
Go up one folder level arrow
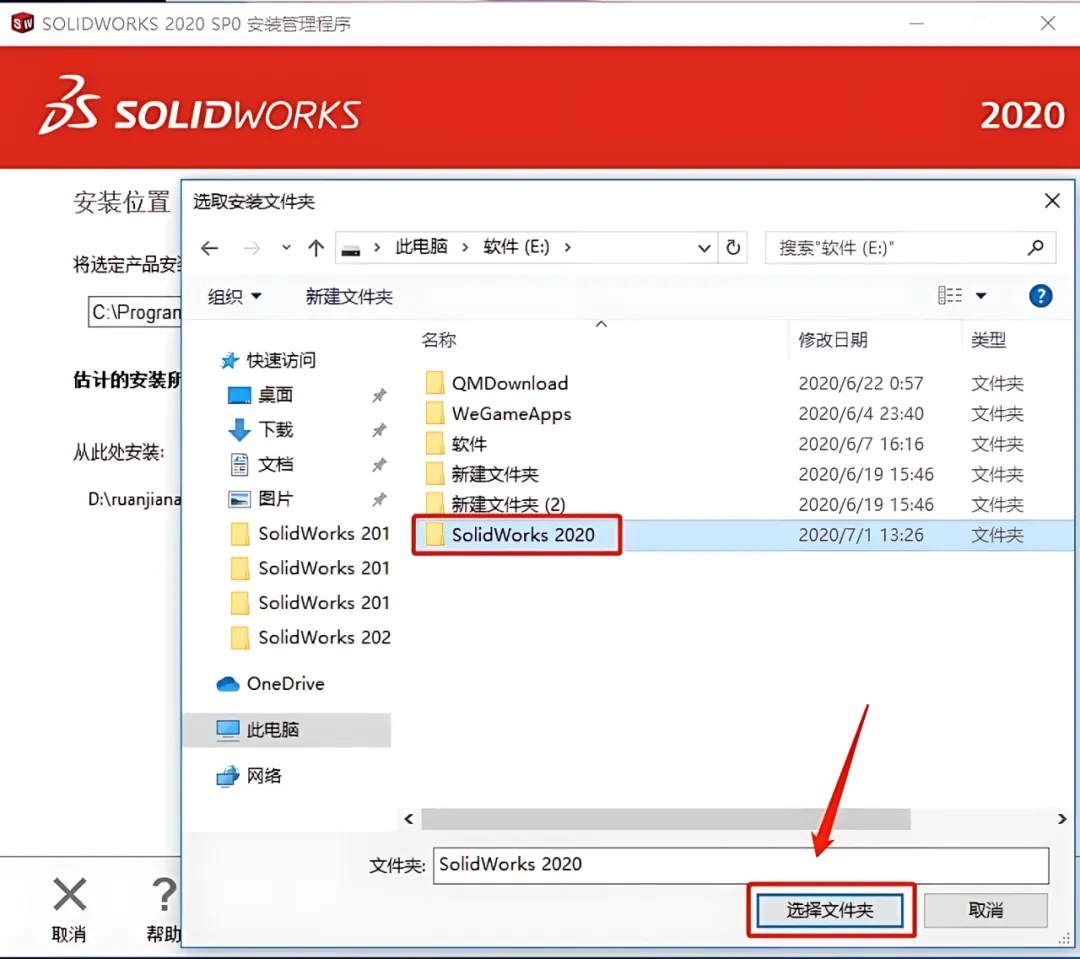[x=316, y=248]
